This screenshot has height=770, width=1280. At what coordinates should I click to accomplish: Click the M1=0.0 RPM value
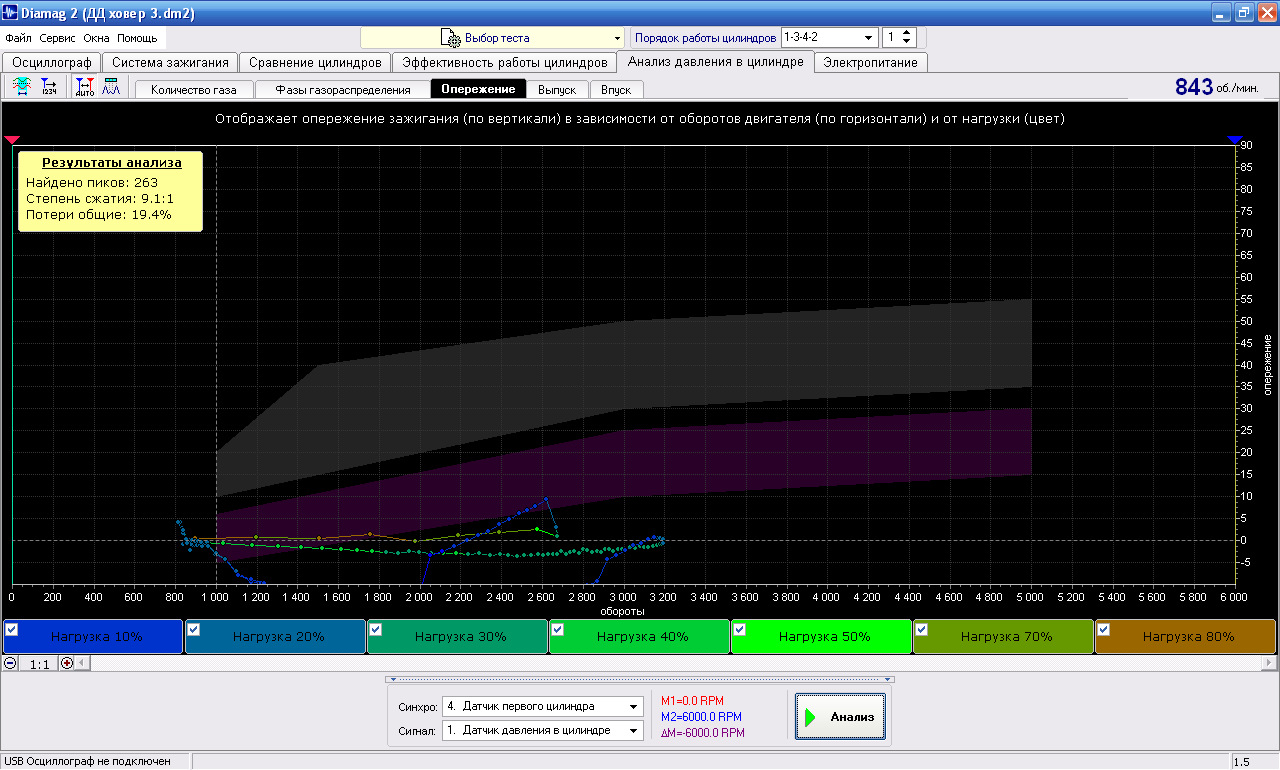tap(693, 701)
